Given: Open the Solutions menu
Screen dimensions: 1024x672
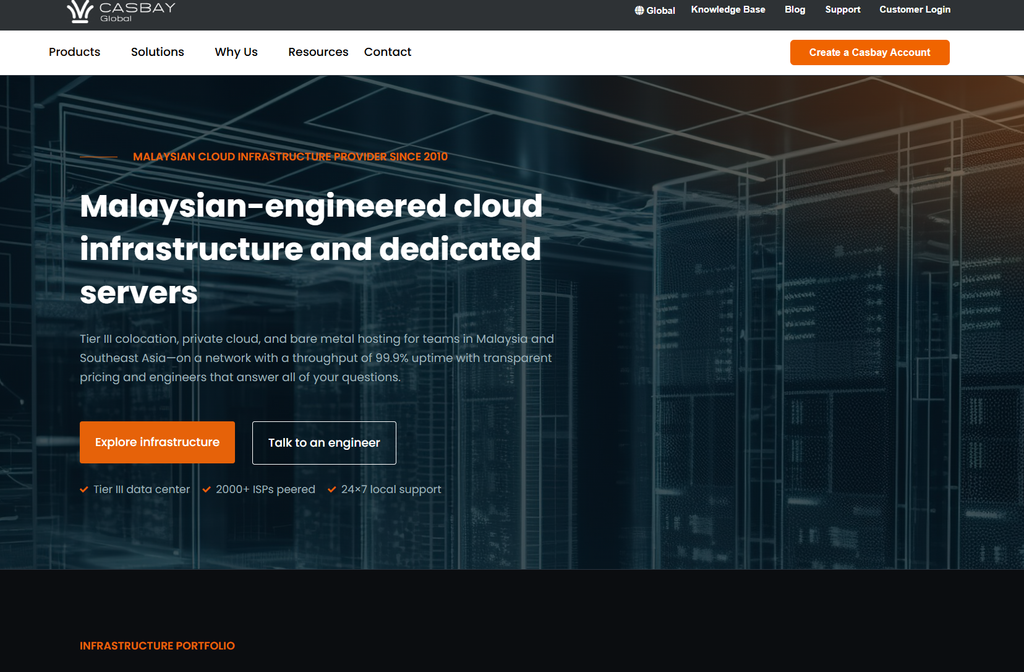Looking at the screenshot, I should [x=157, y=52].
